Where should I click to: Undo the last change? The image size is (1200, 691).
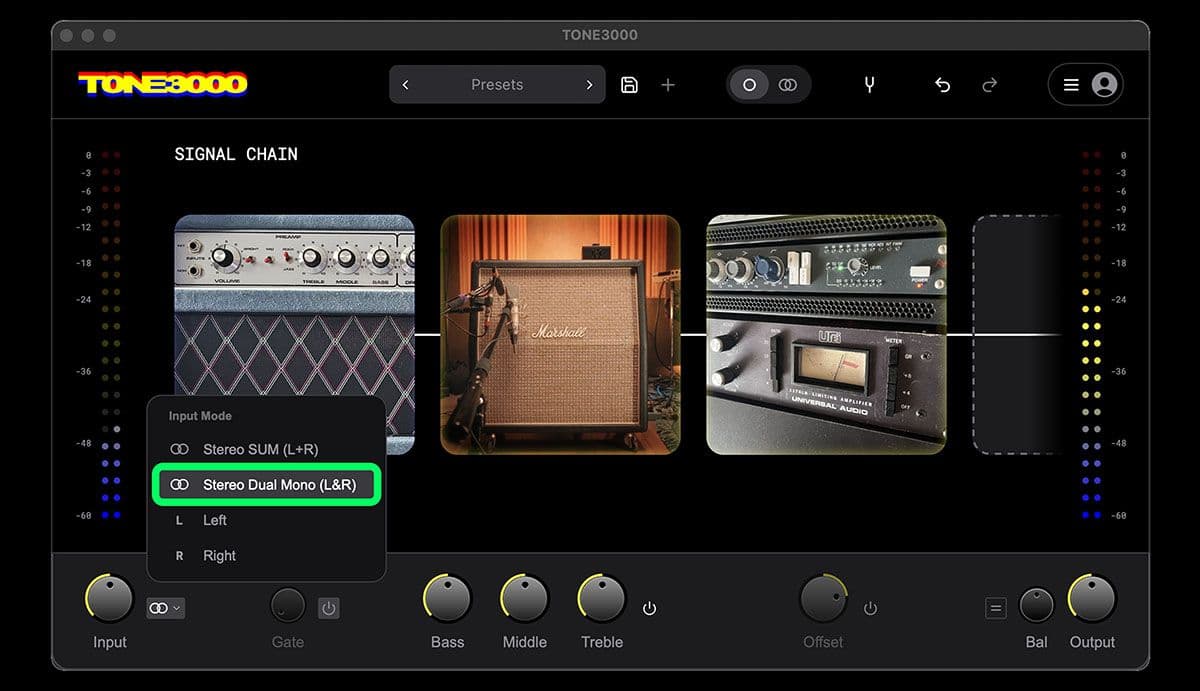(x=942, y=85)
